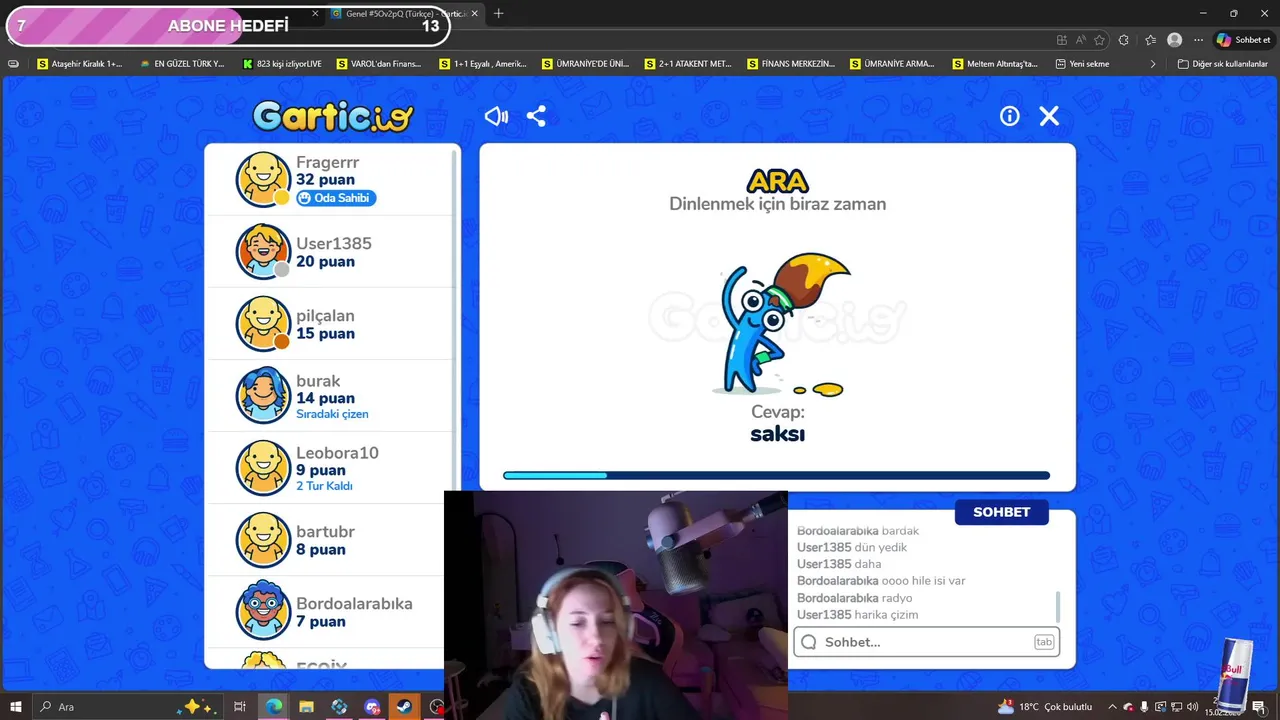Select User1385's player avatar
Screen dimensions: 1280x720
click(x=263, y=251)
